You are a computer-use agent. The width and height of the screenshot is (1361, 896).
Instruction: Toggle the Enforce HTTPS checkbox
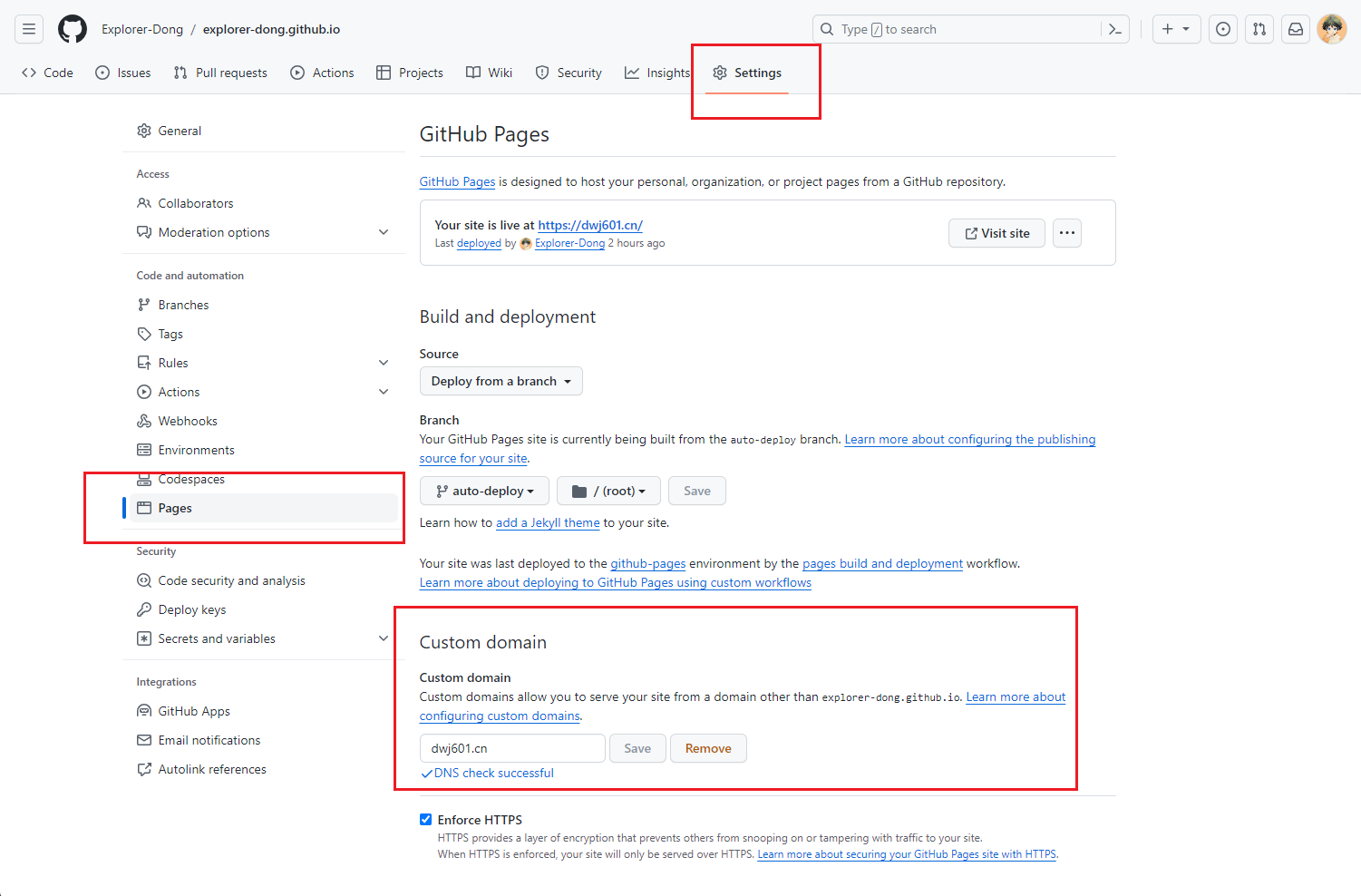point(425,820)
